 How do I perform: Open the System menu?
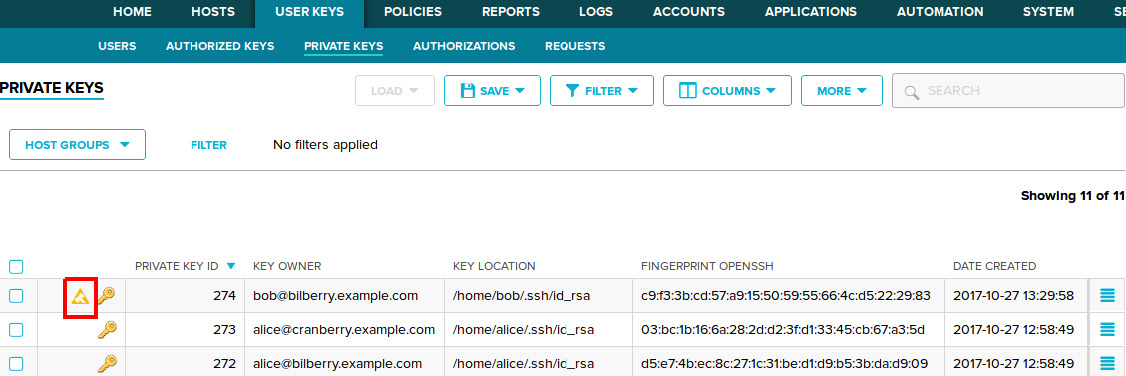[x=1048, y=11]
